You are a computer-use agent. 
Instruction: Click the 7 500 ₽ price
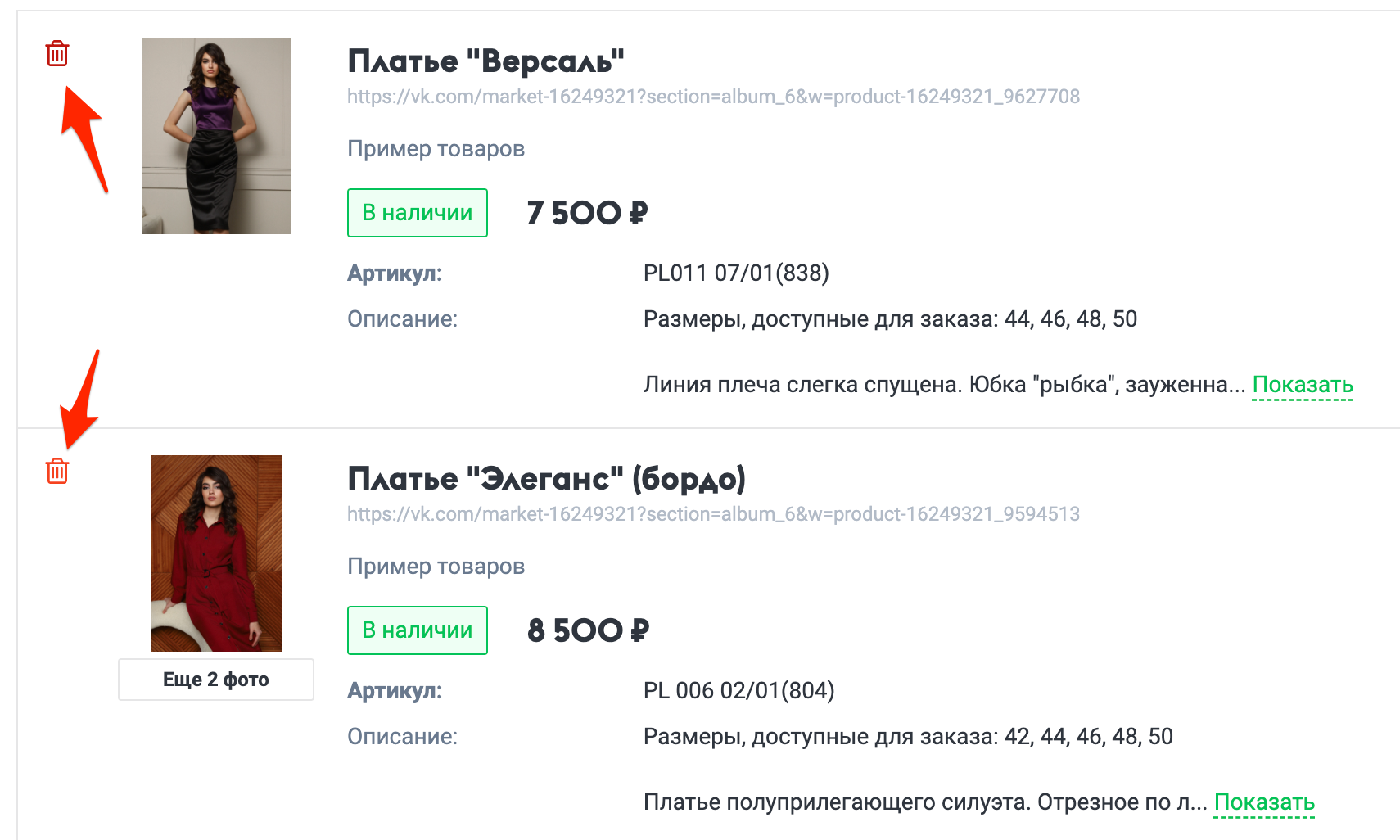click(585, 212)
